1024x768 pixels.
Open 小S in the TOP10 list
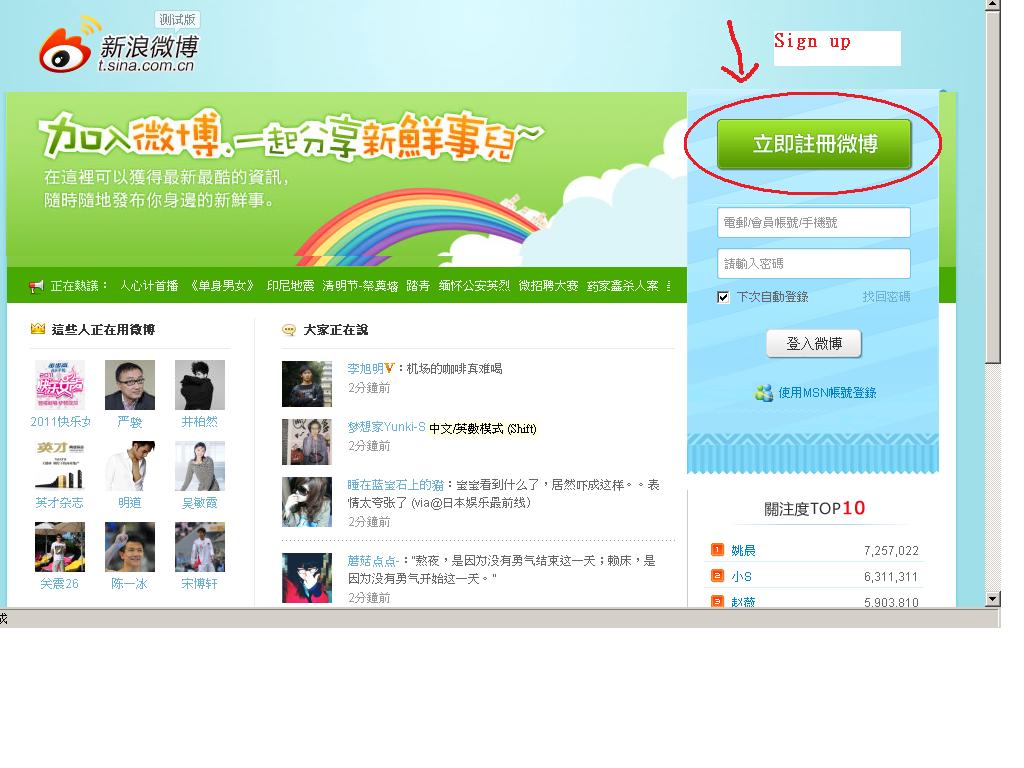(x=741, y=577)
